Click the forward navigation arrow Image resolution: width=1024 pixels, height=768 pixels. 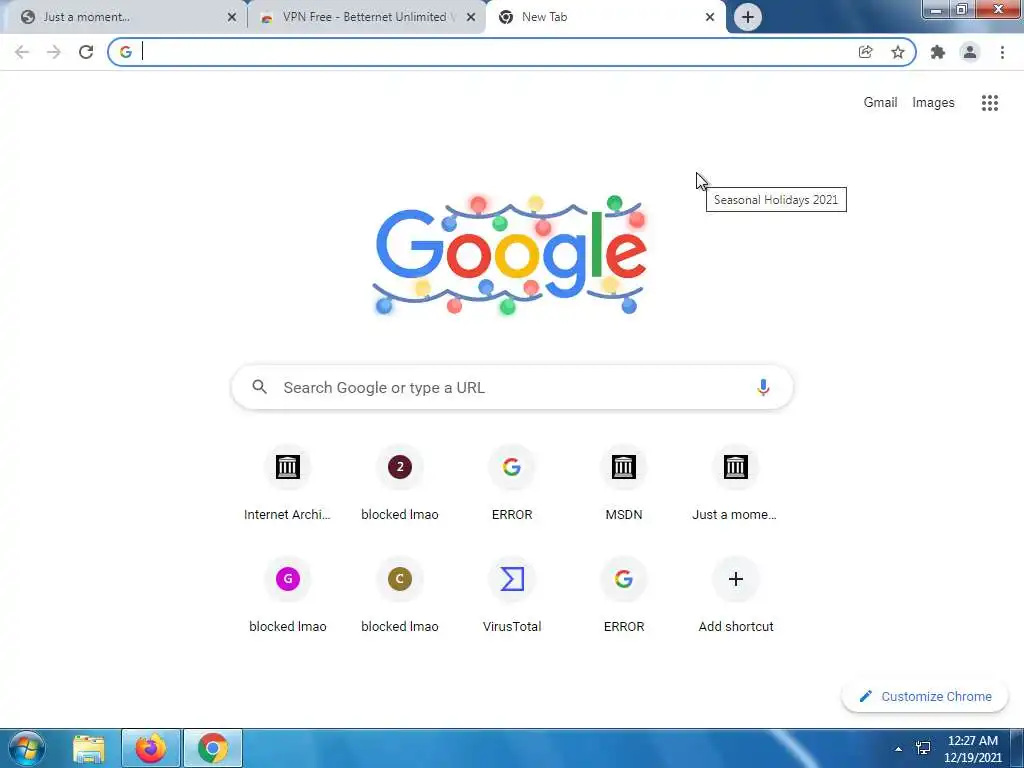[x=54, y=52]
